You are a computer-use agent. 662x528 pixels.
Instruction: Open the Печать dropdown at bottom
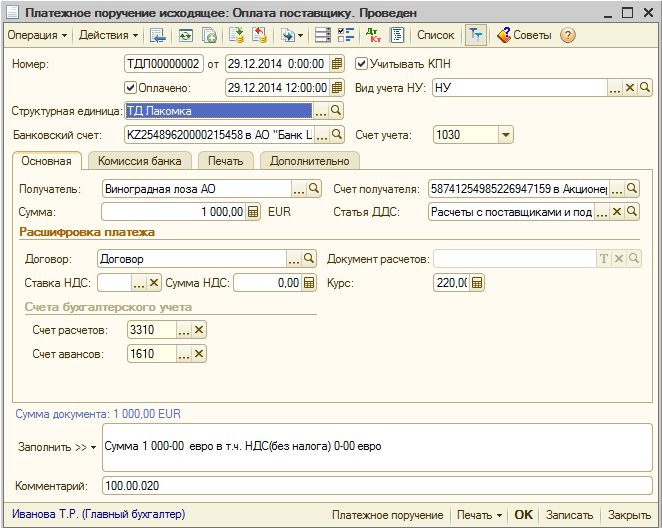click(x=479, y=515)
